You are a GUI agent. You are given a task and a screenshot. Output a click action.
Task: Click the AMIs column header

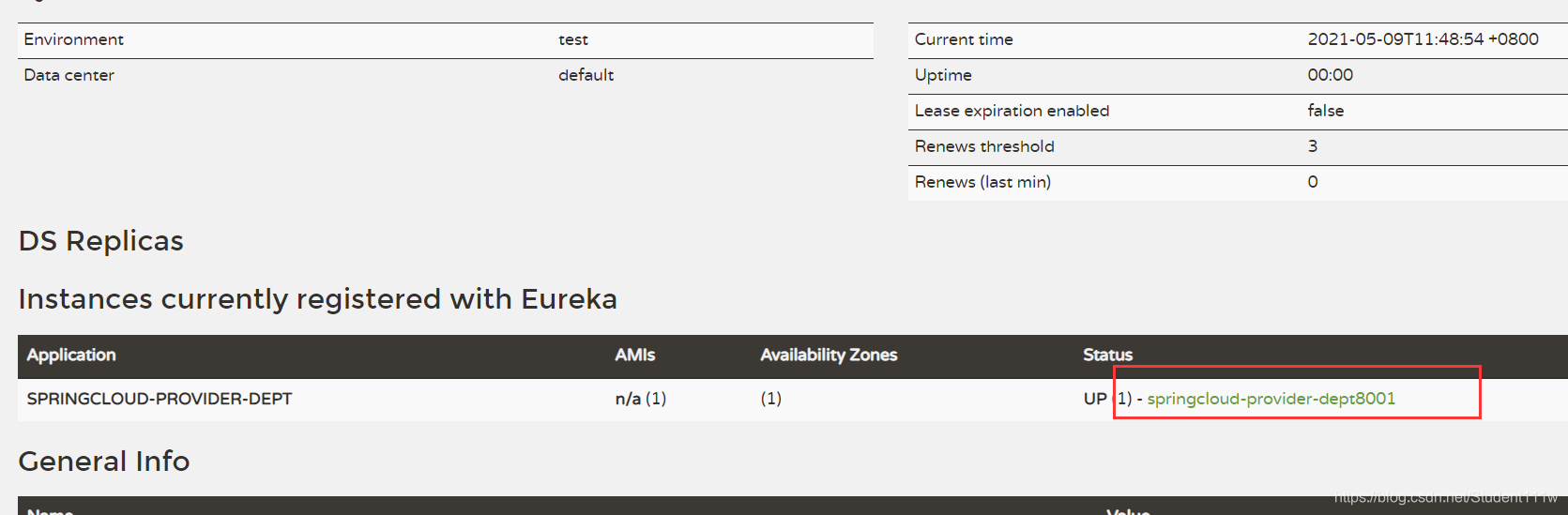point(635,355)
